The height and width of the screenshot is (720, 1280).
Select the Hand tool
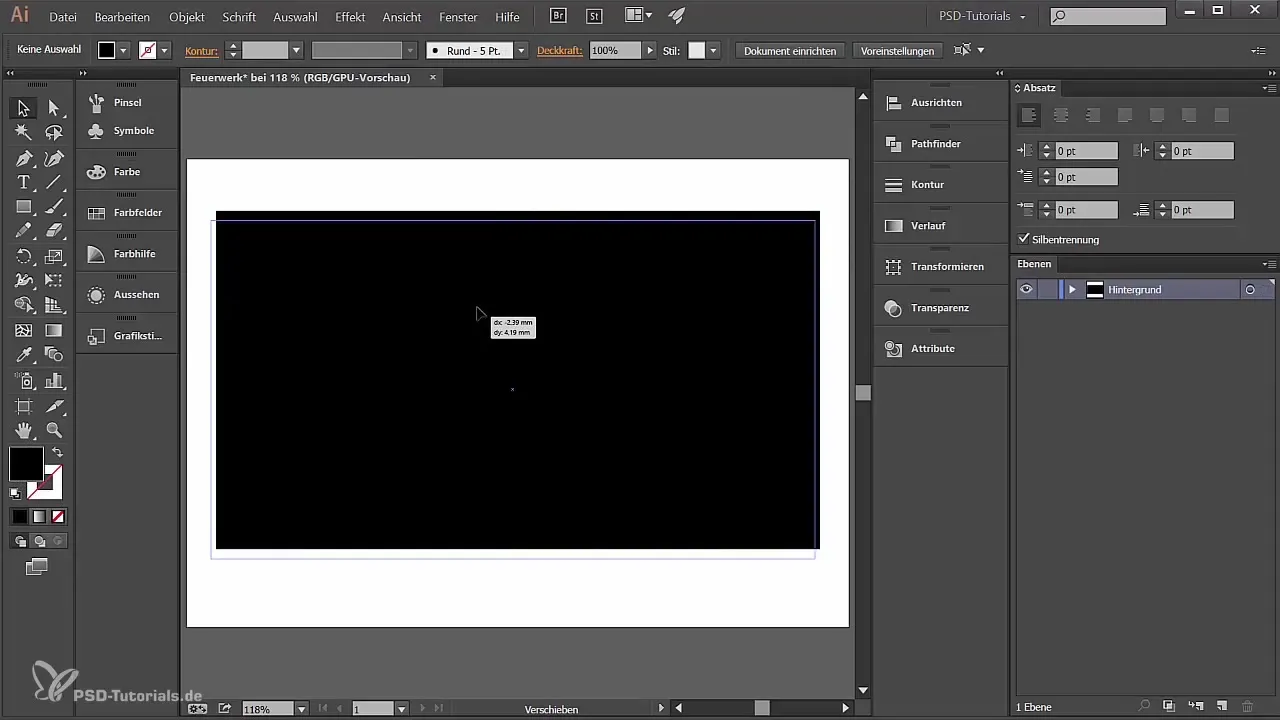pyautogui.click(x=23, y=430)
